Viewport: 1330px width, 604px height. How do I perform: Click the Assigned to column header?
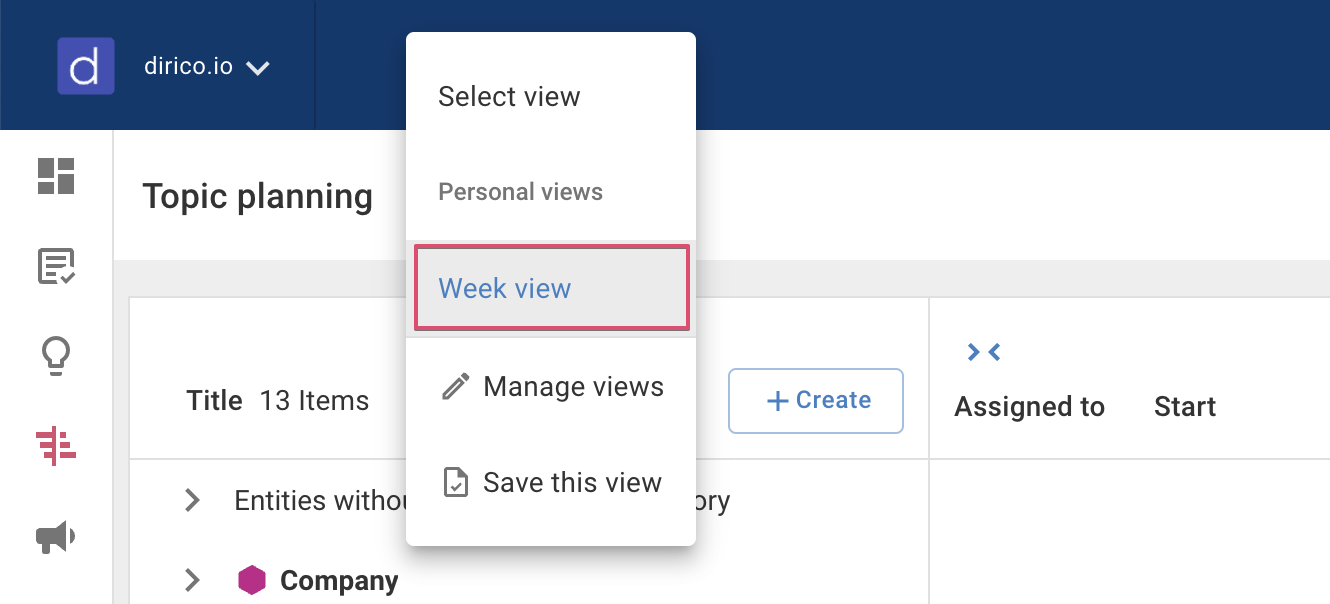click(1029, 406)
